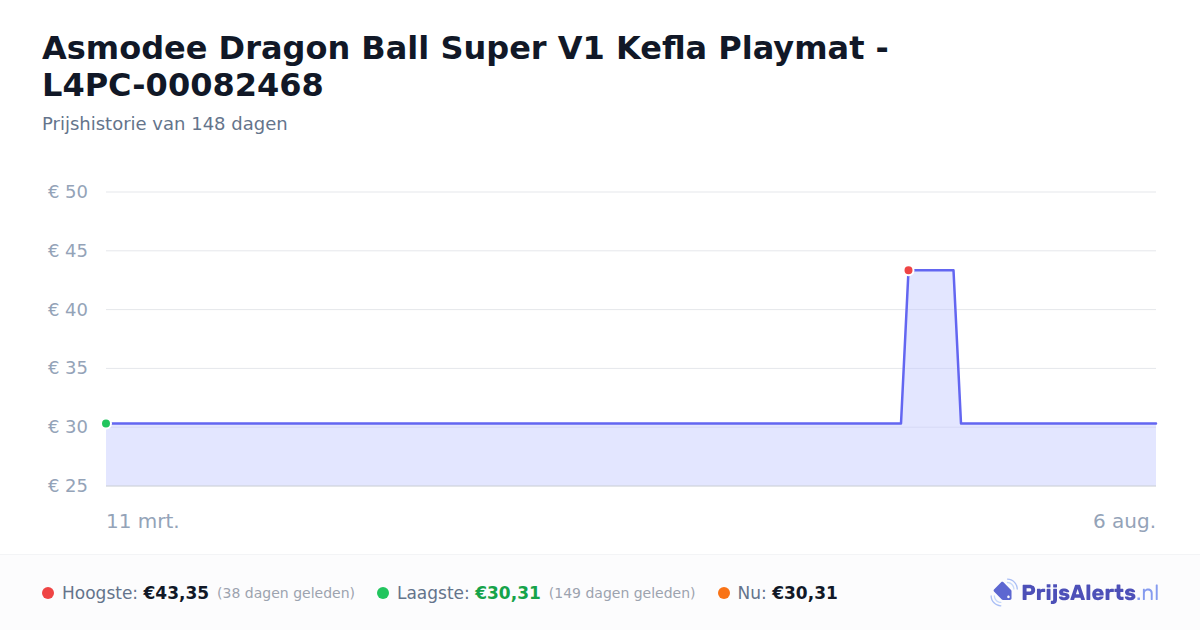Click the red highest-price dot on chart
1200x630 pixels.
pos(908,270)
